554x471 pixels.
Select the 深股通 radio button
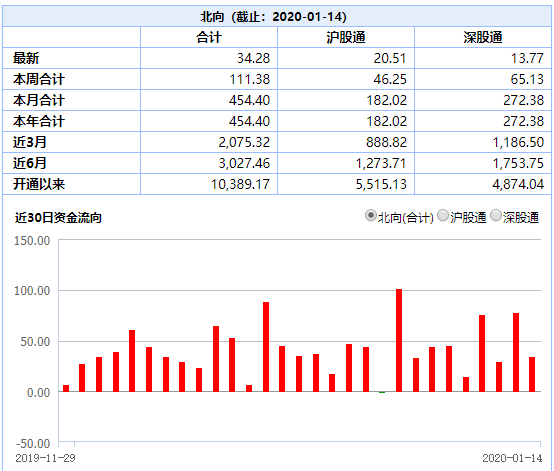tap(496, 216)
